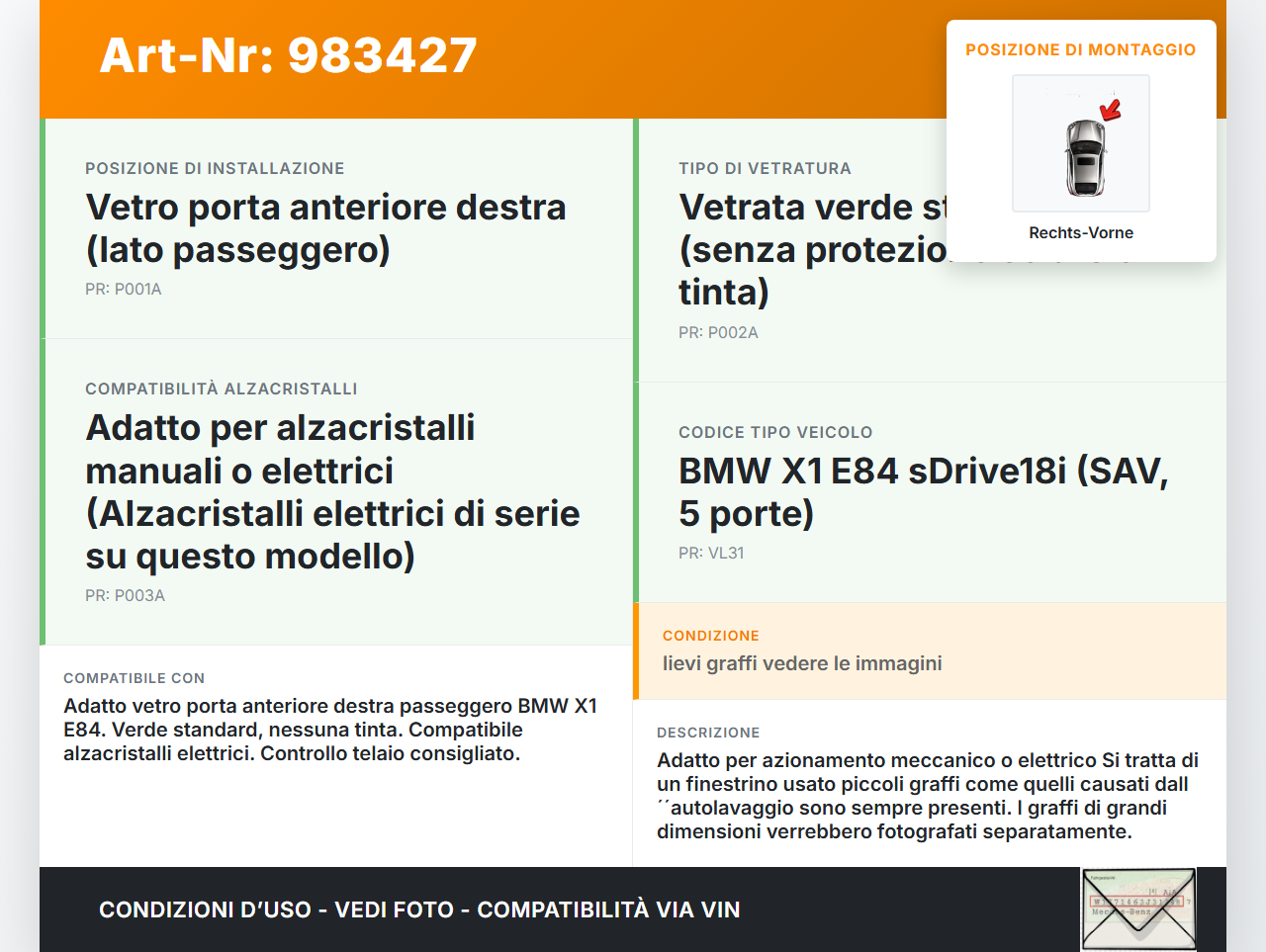Open the envelope document thumbnail in footer
This screenshot has height=952, width=1266.
(x=1138, y=909)
